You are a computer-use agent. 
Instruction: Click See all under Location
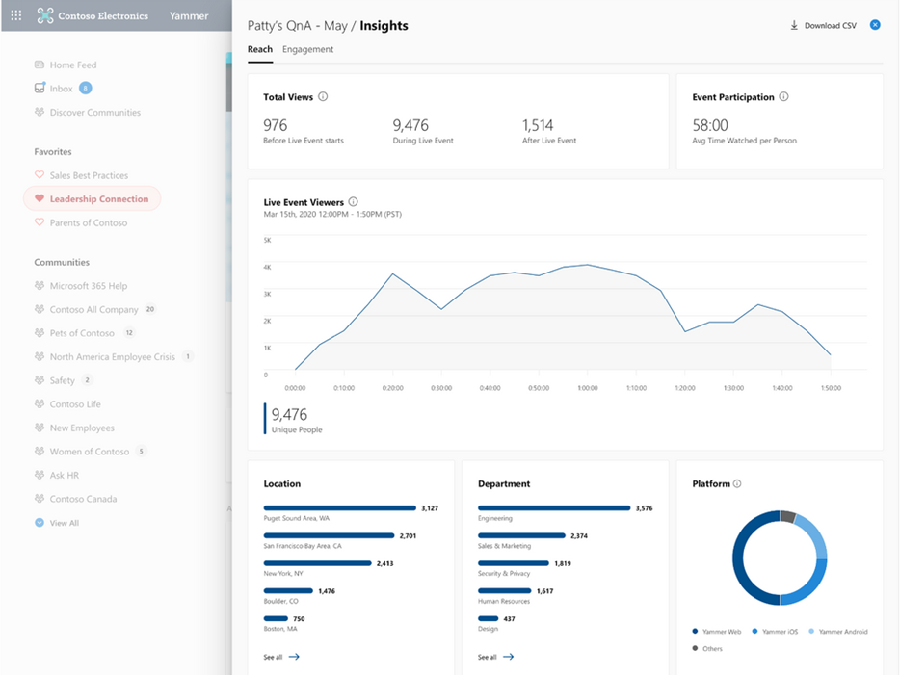coord(281,657)
